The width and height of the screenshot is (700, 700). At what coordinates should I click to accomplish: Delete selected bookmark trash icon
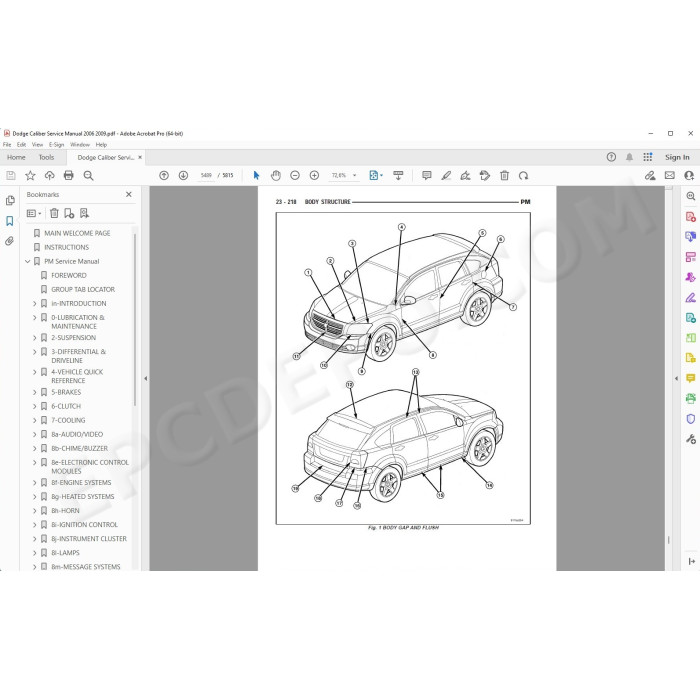click(x=54, y=213)
